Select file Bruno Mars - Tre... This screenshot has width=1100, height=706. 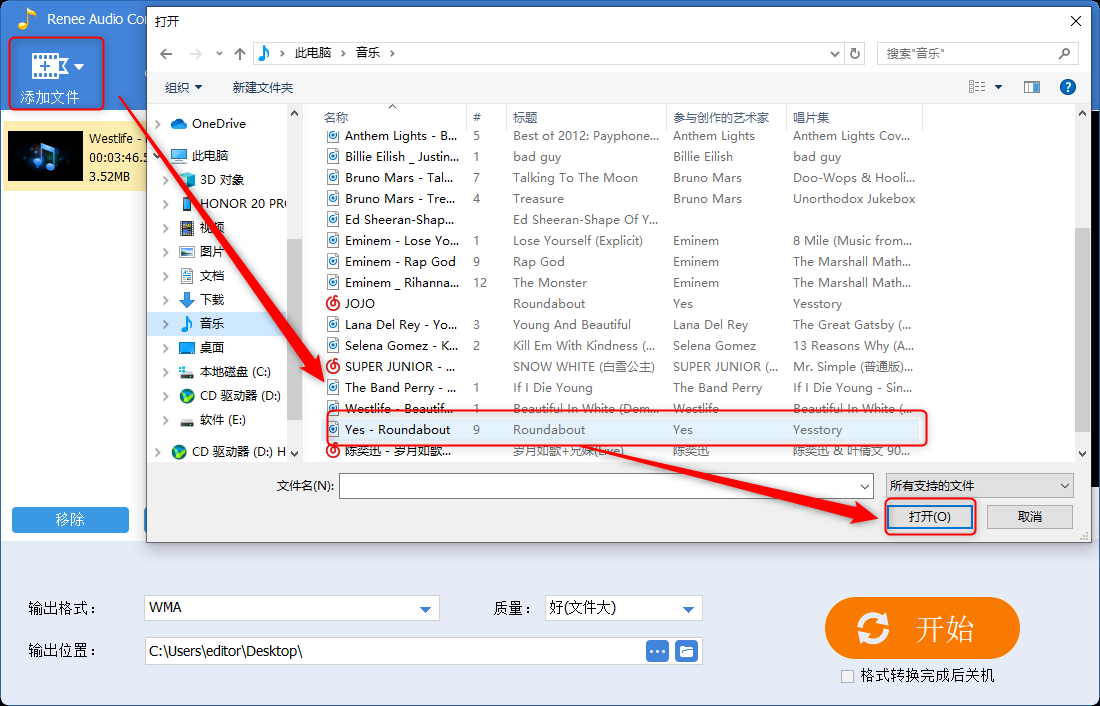click(x=400, y=199)
